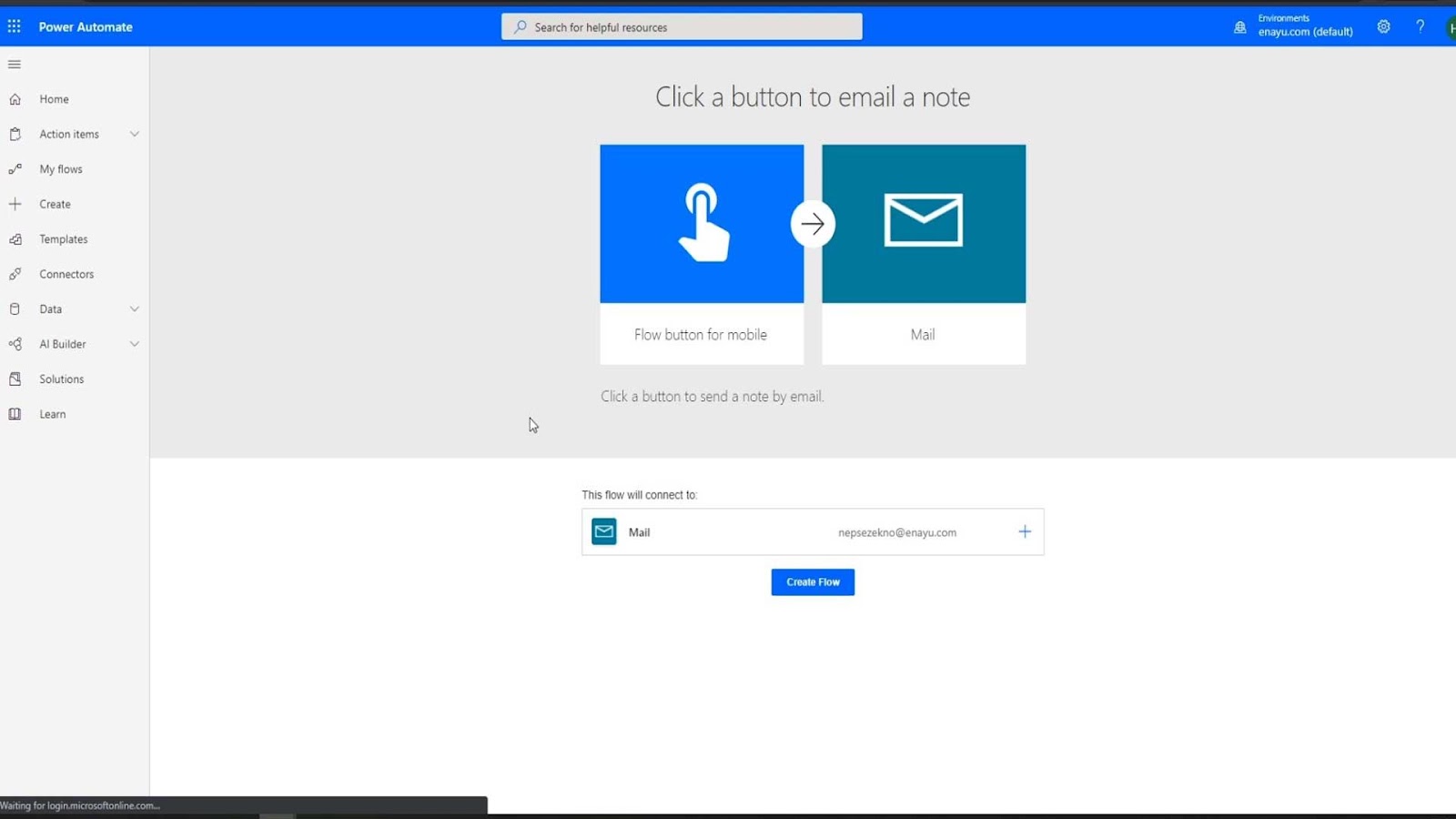This screenshot has width=1456, height=819.
Task: Click the nepsezekno@enayu.com account text
Action: (x=897, y=532)
